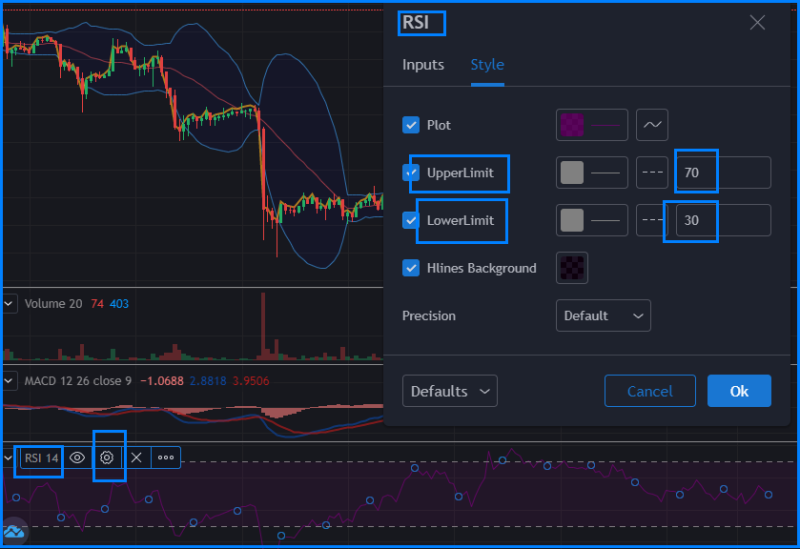This screenshot has width=800, height=549.
Task: Close the RSI settings dialog
Action: tap(757, 22)
